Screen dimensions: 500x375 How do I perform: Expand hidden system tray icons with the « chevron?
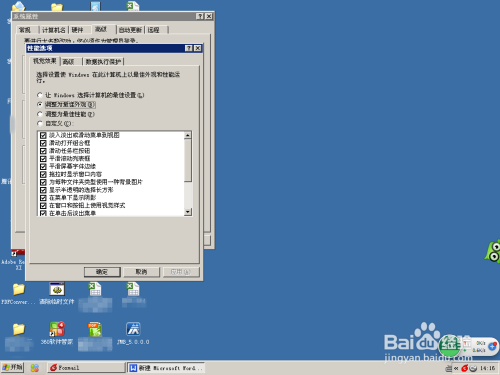[x=456, y=368]
